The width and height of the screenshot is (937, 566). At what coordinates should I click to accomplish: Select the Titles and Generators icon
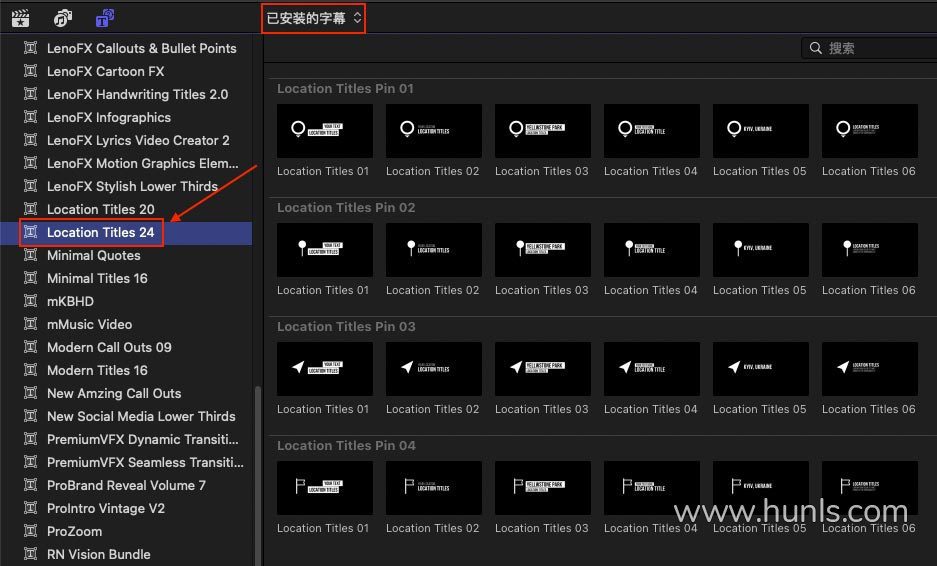pos(105,18)
